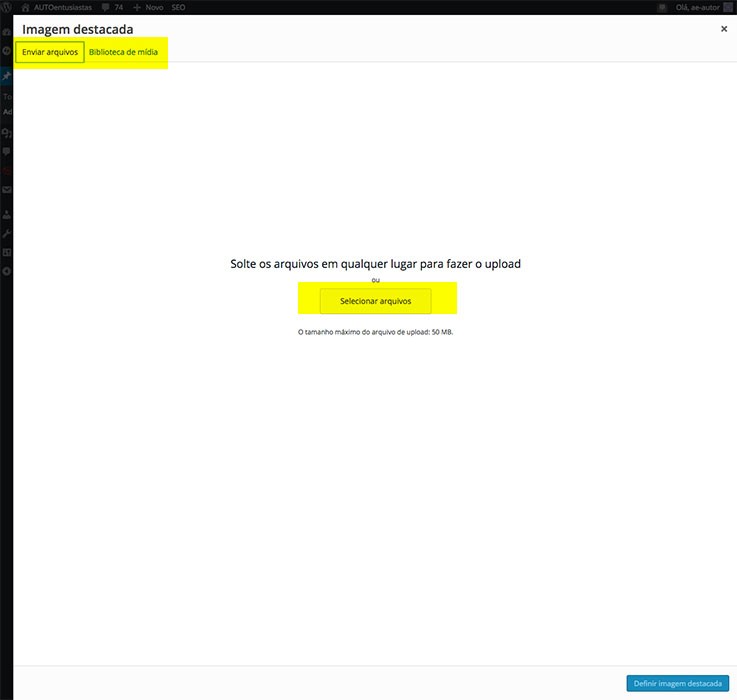Click the Solte os arquivos drop area
737x700 pixels.
375,264
